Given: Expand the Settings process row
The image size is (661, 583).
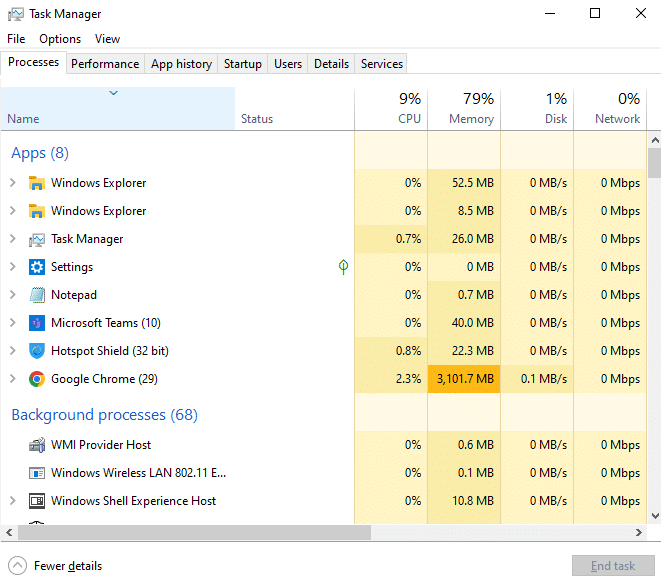Looking at the screenshot, I should coord(13,266).
